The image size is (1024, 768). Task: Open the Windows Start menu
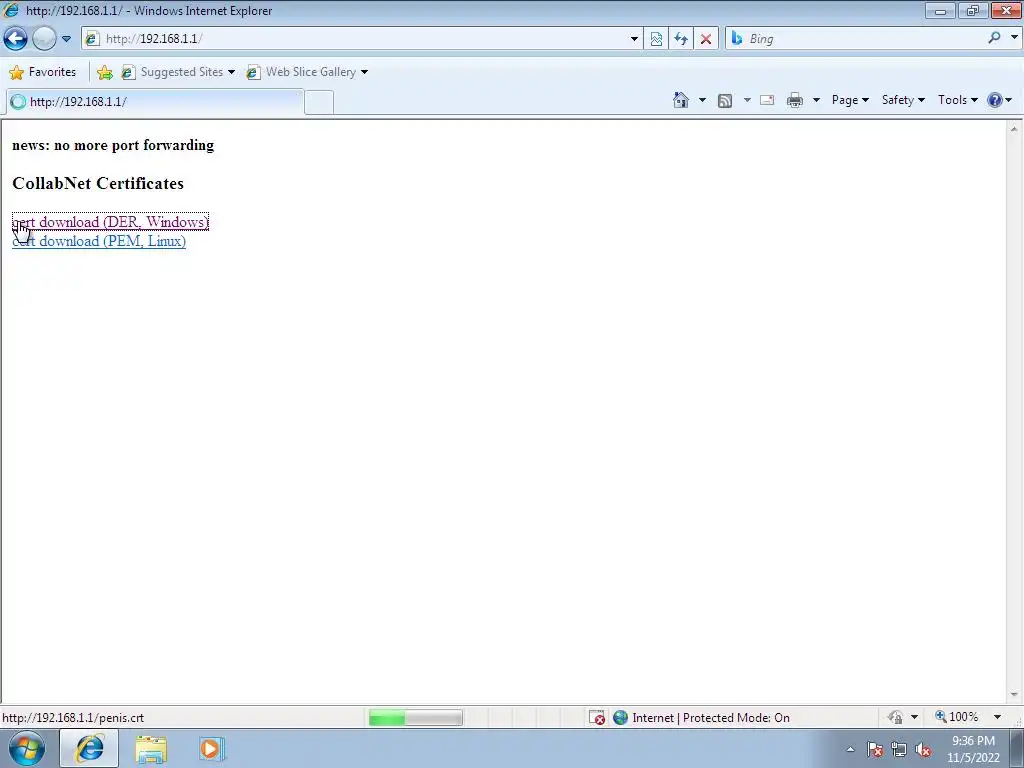point(26,748)
